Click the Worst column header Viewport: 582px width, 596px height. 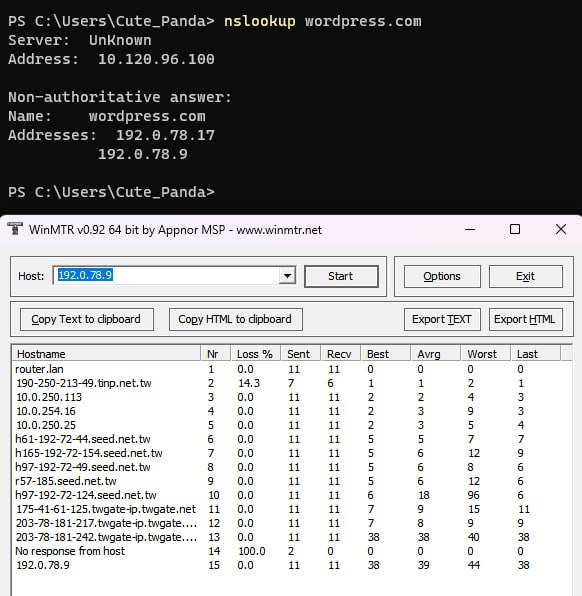pos(485,354)
